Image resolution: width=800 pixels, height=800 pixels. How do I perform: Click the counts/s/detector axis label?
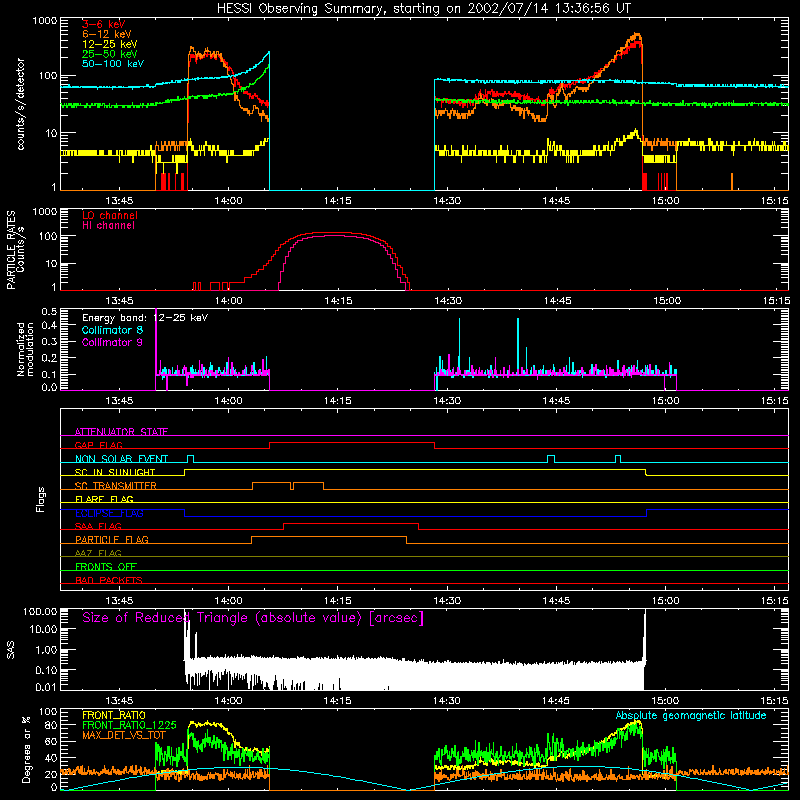tap(20, 104)
